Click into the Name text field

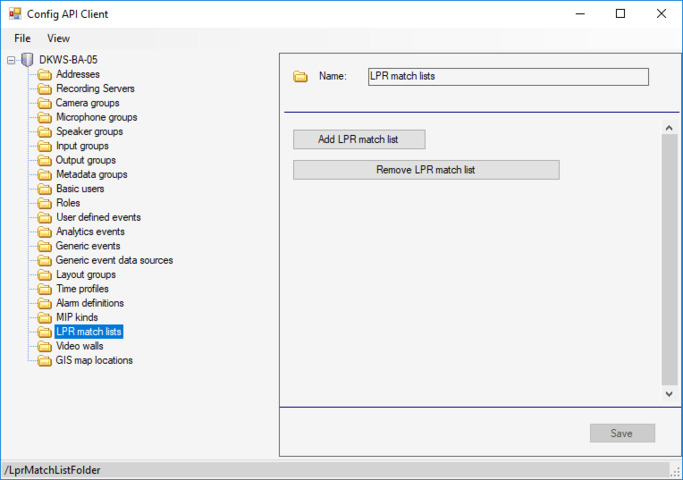click(x=507, y=76)
